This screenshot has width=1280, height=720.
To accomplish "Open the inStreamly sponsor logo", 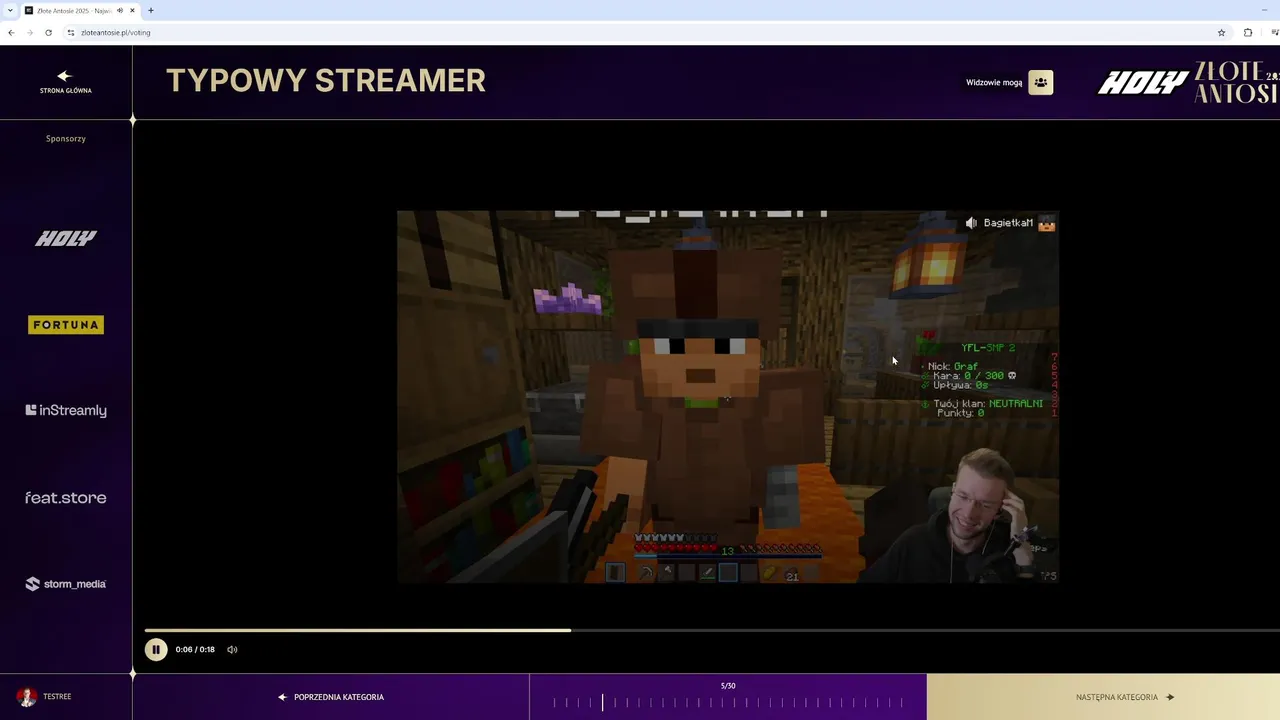I will click(x=66, y=410).
